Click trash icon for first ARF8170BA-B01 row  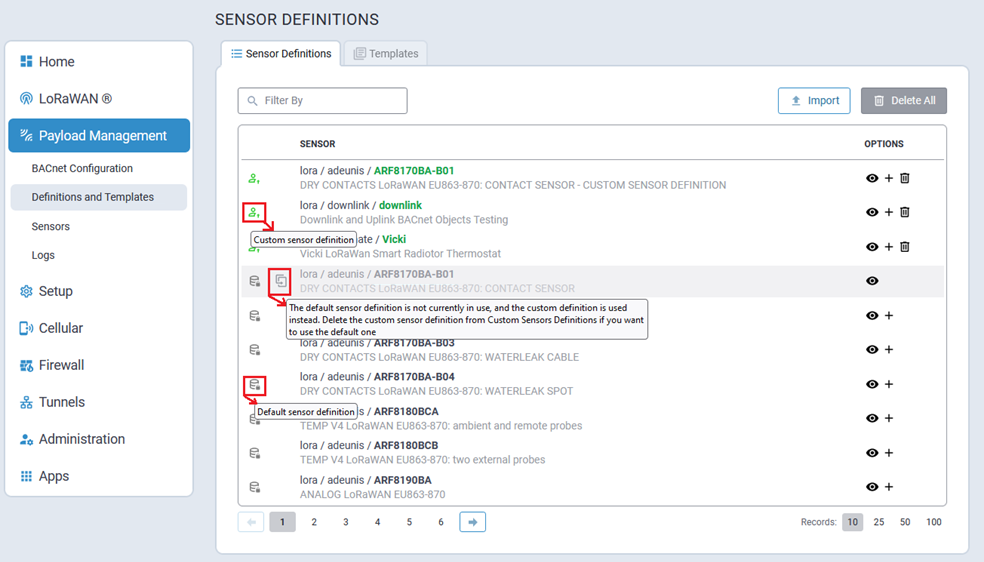click(905, 178)
